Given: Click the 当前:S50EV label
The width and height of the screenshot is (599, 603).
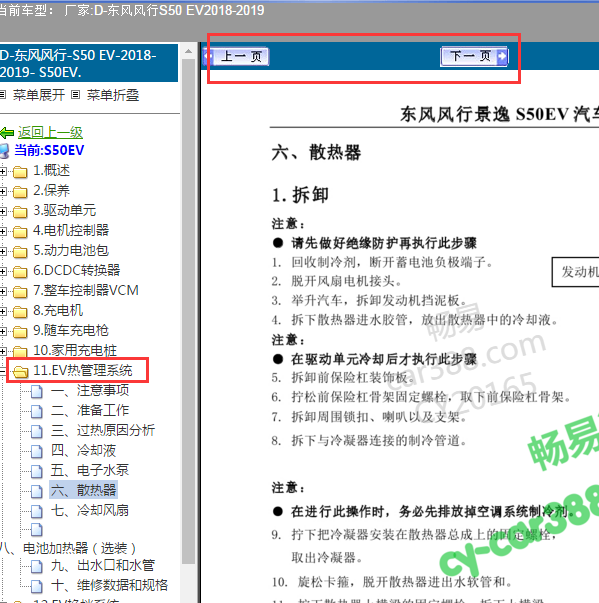Looking at the screenshot, I should (49, 150).
